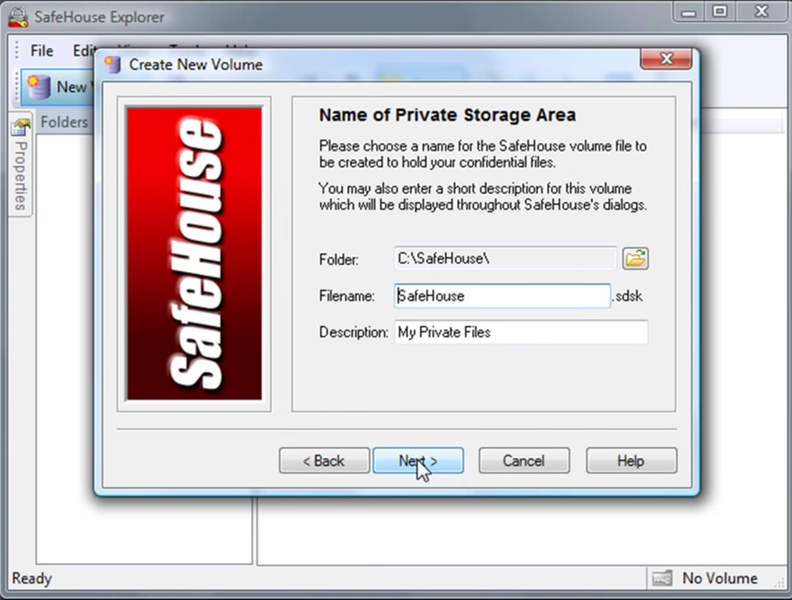Click the Properties vertical tab label
The height and width of the screenshot is (600, 792).
(x=21, y=175)
